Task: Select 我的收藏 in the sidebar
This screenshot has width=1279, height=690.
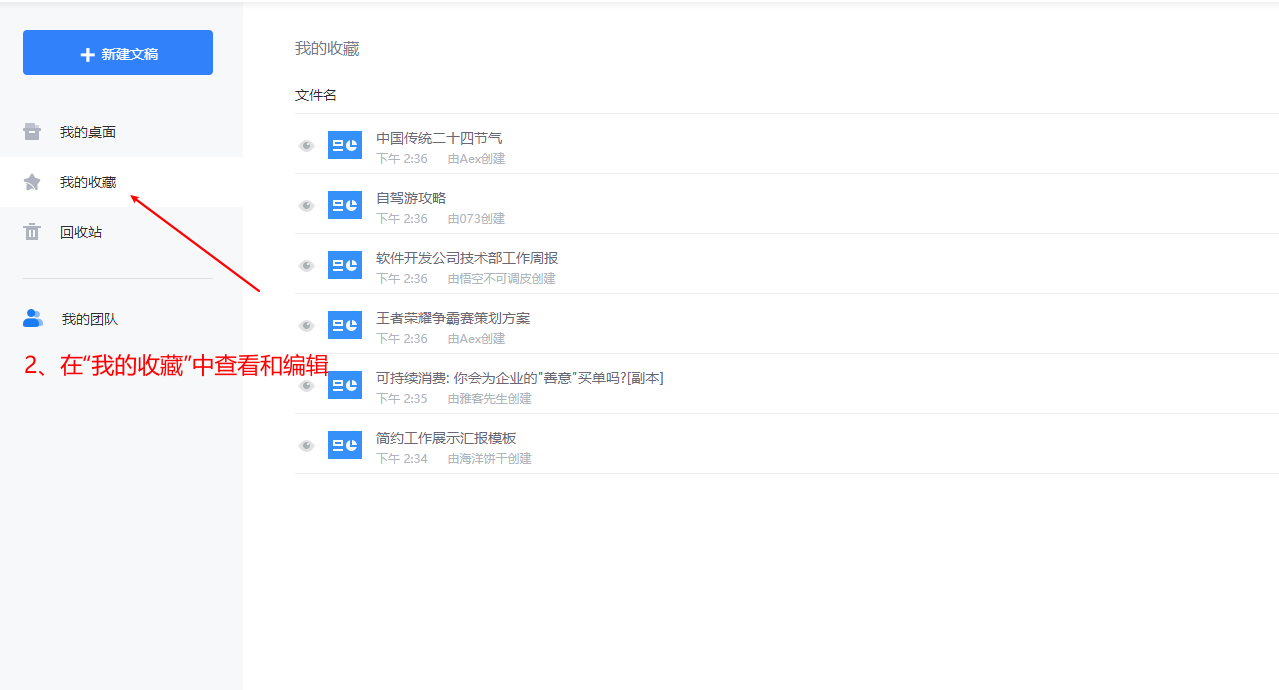Action: tap(87, 182)
